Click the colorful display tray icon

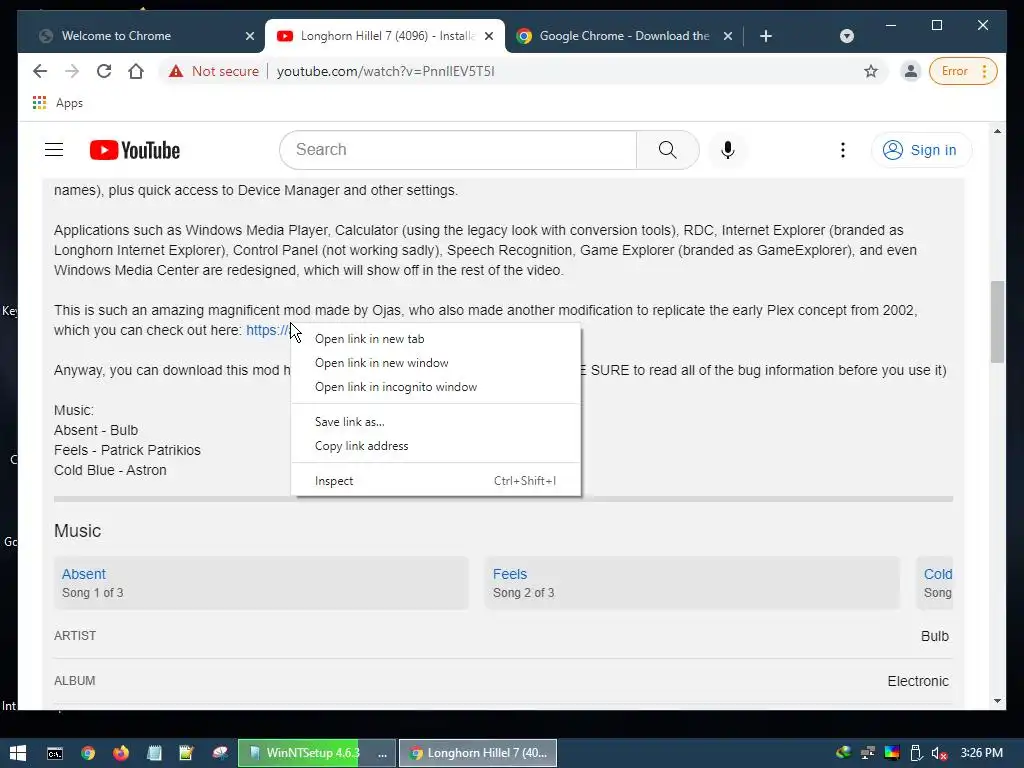point(891,753)
